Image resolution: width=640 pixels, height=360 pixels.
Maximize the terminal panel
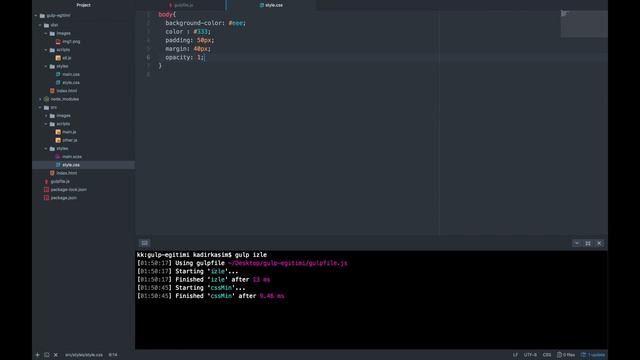(x=588, y=243)
